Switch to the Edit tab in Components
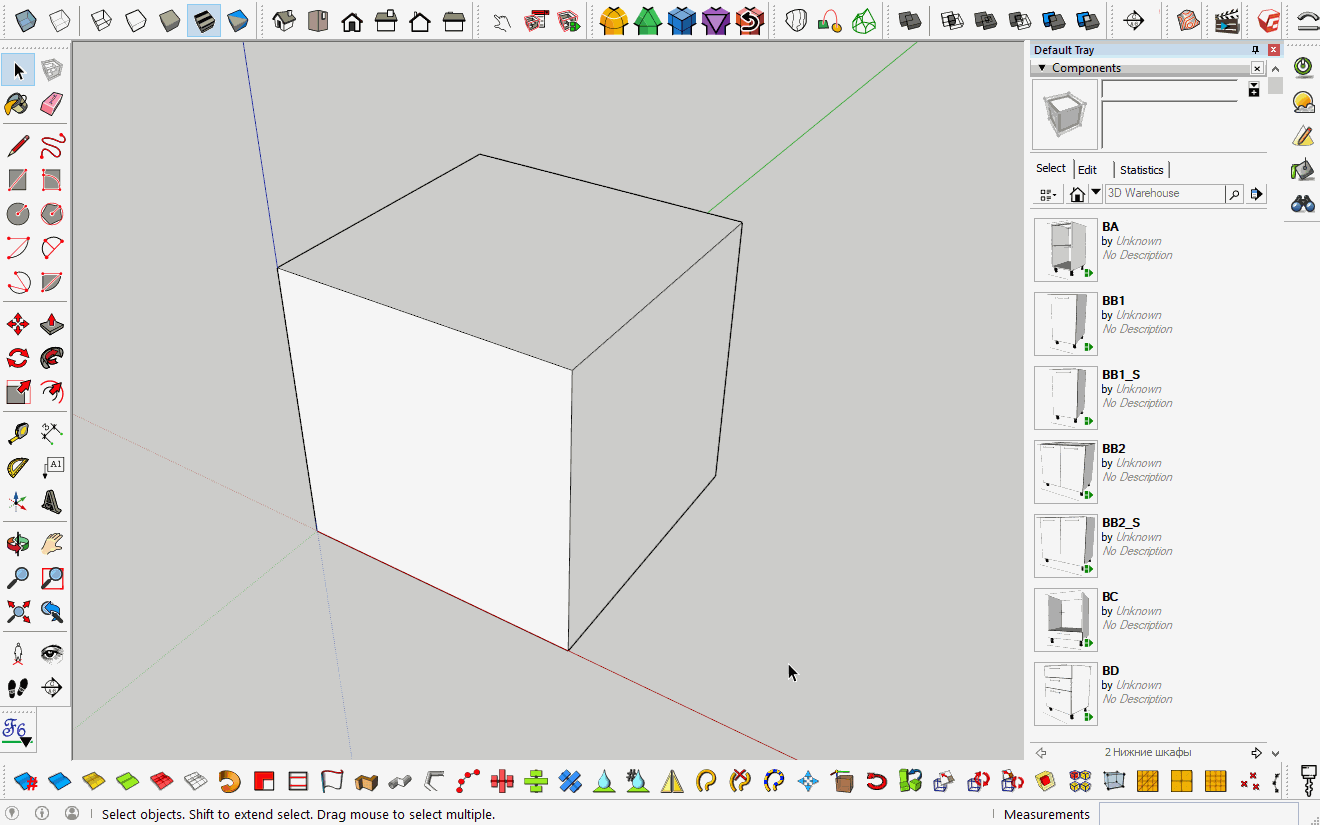The width and height of the screenshot is (1320, 825). pyautogui.click(x=1087, y=169)
